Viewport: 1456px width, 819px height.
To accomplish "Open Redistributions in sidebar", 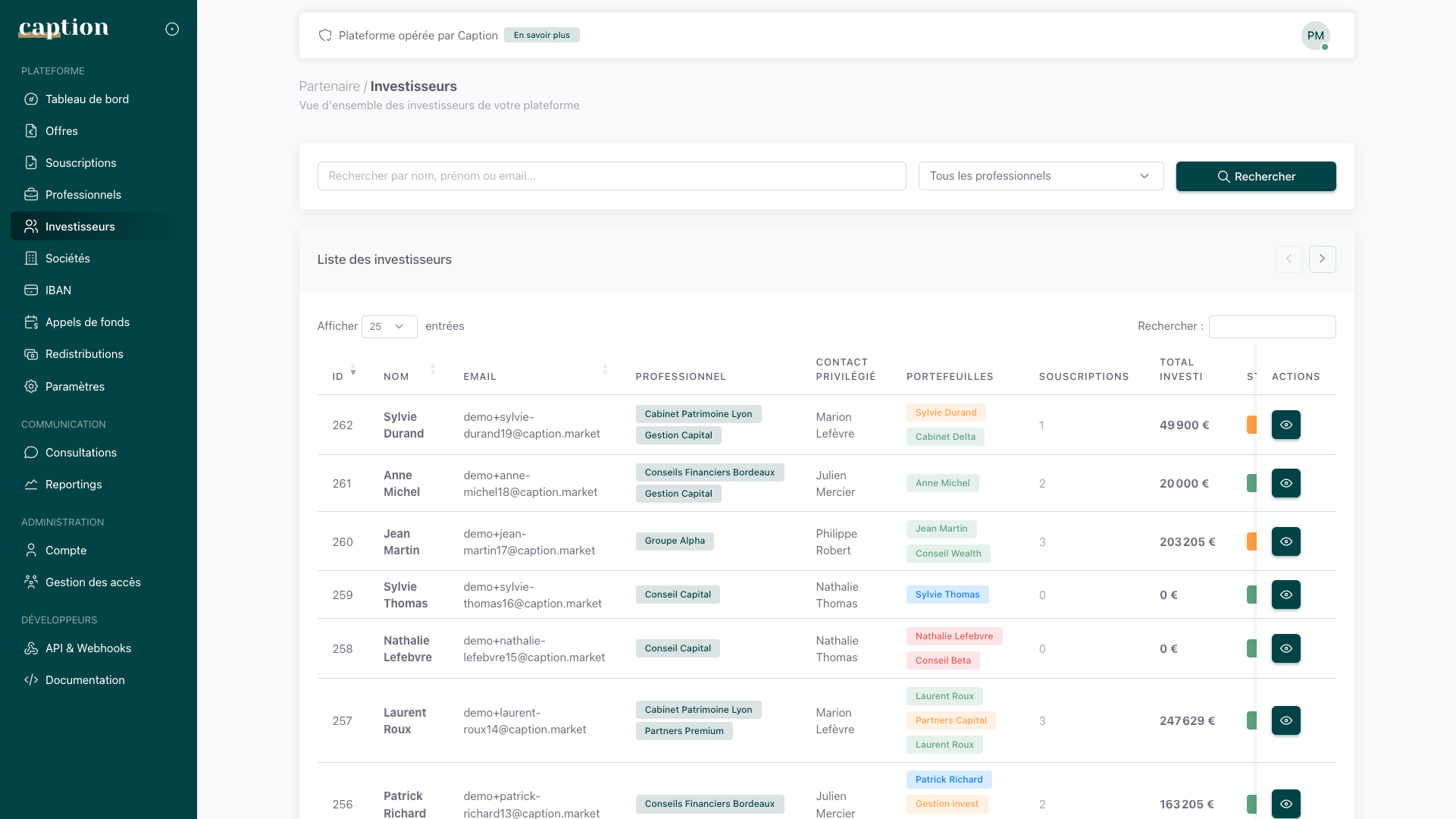I will [x=83, y=354].
